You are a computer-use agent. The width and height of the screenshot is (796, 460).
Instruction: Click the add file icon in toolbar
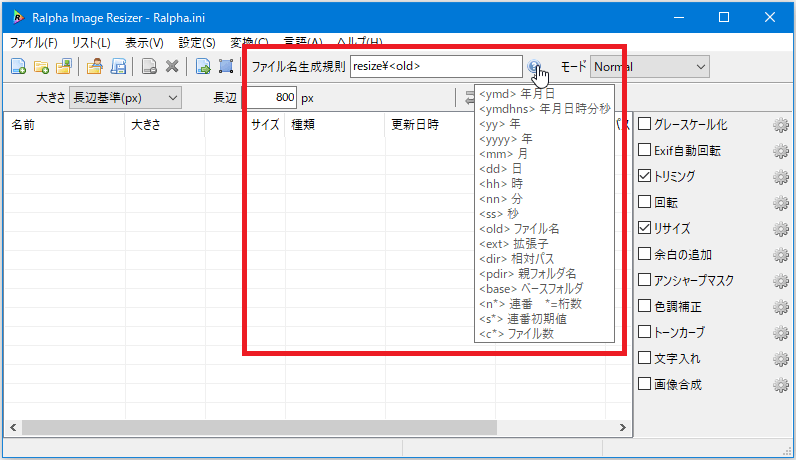(x=18, y=67)
